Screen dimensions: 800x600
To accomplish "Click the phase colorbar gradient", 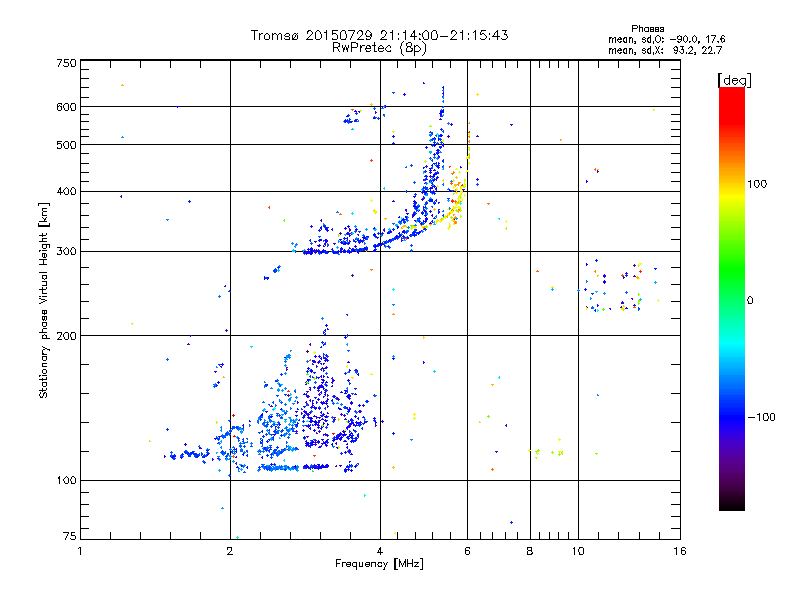I will click(732, 299).
